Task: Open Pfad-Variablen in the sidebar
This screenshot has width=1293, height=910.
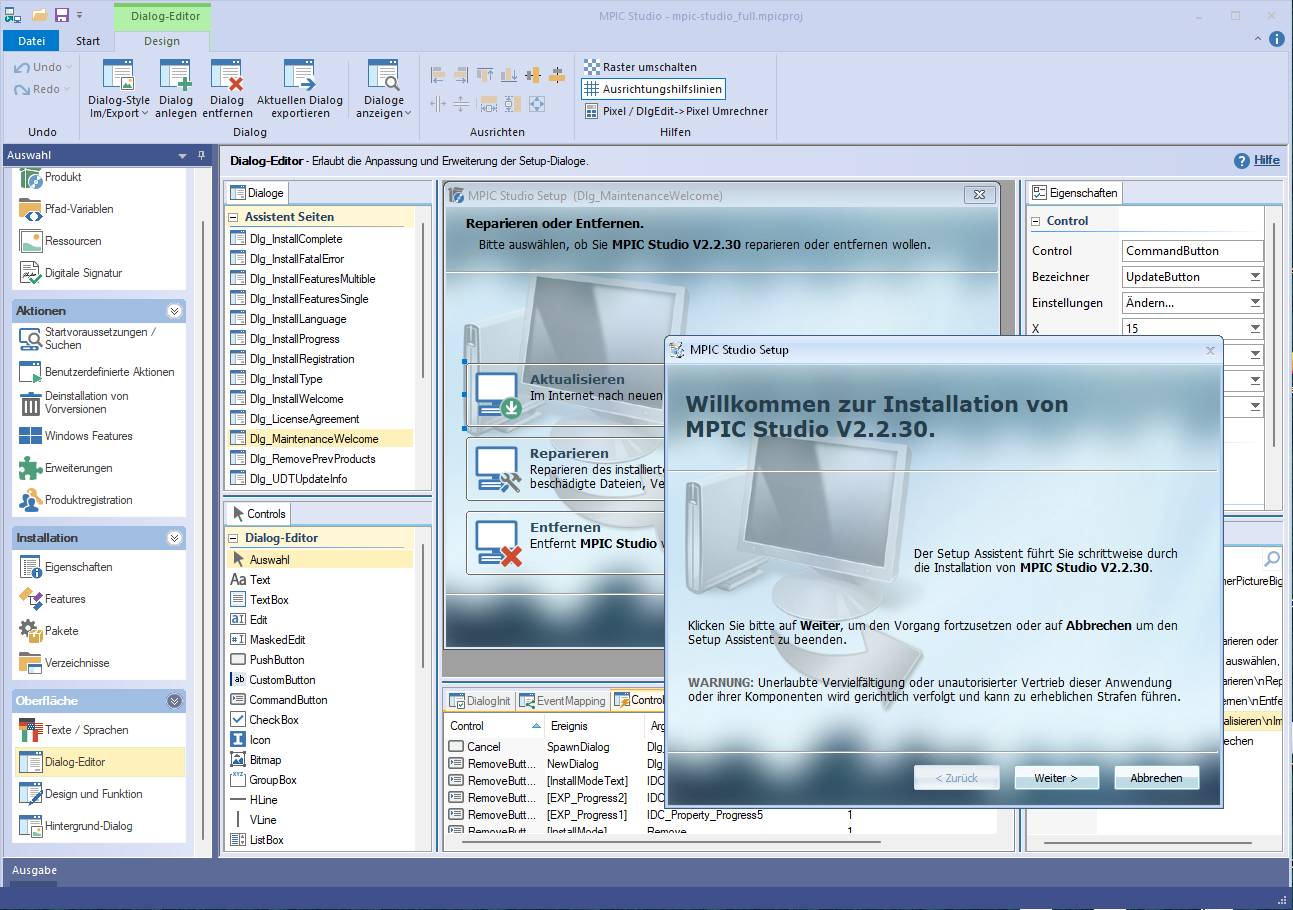Action: click(79, 209)
